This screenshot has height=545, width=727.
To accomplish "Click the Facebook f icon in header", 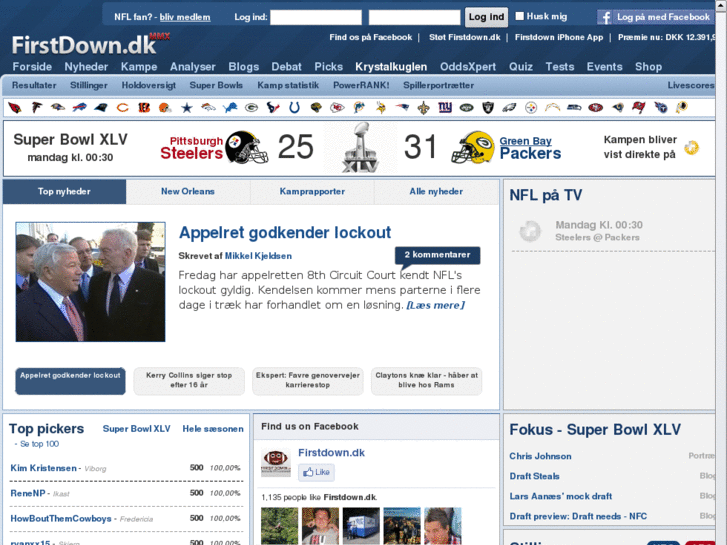I will [605, 18].
